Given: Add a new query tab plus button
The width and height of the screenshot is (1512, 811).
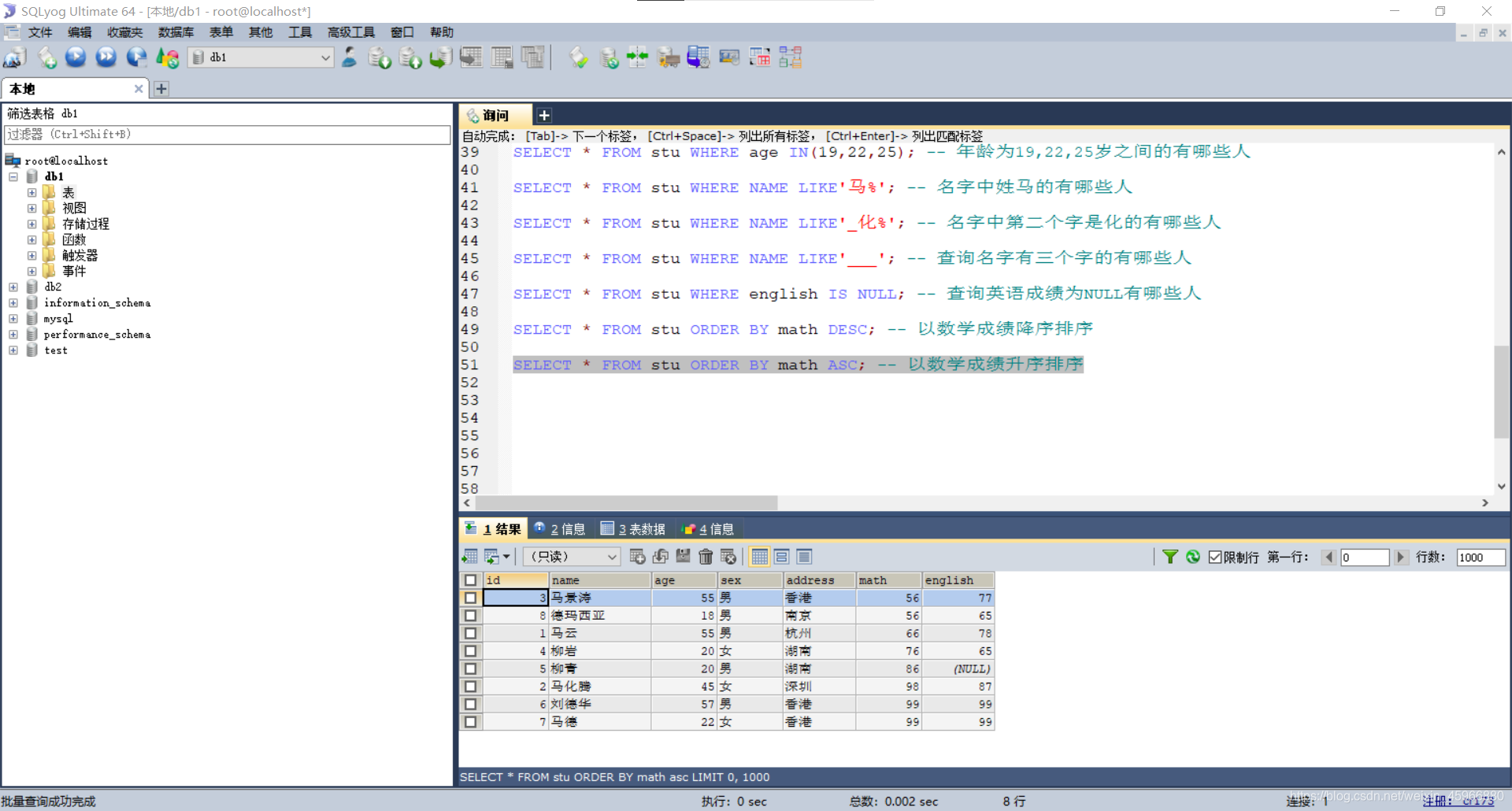Looking at the screenshot, I should (544, 116).
